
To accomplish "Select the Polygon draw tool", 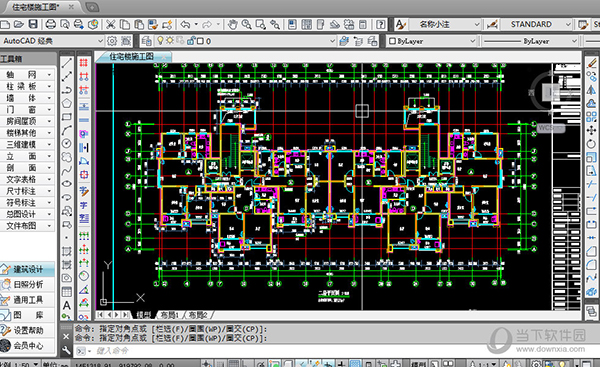I will point(67,103).
